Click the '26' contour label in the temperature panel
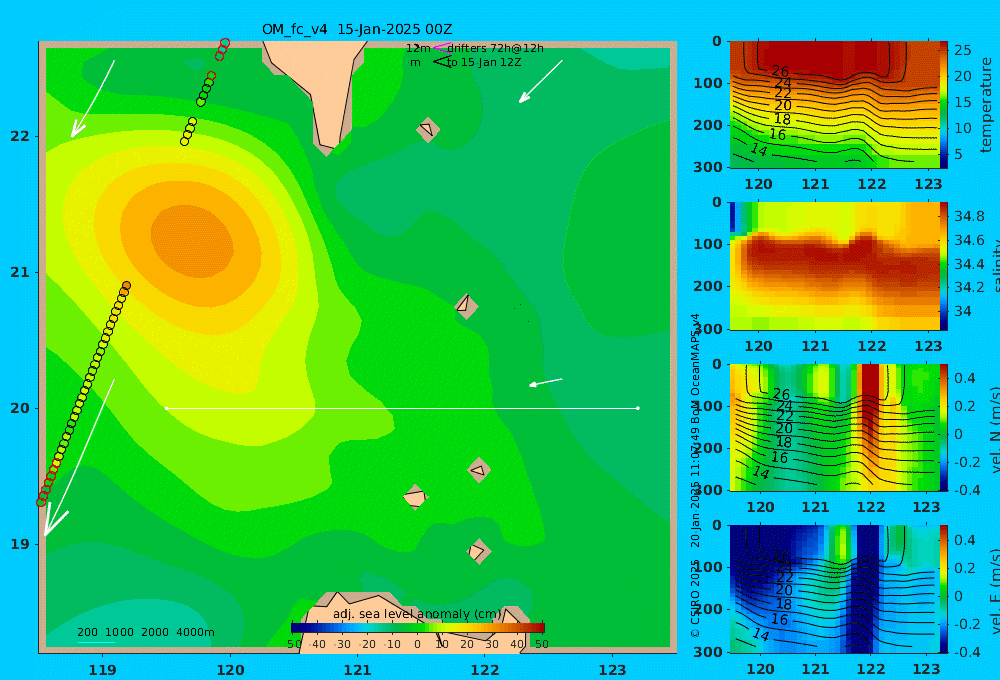Viewport: 1000px width, 680px height. pyautogui.click(x=780, y=71)
